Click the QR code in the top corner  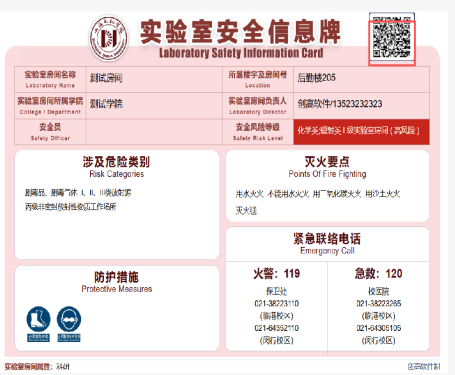coord(392,39)
